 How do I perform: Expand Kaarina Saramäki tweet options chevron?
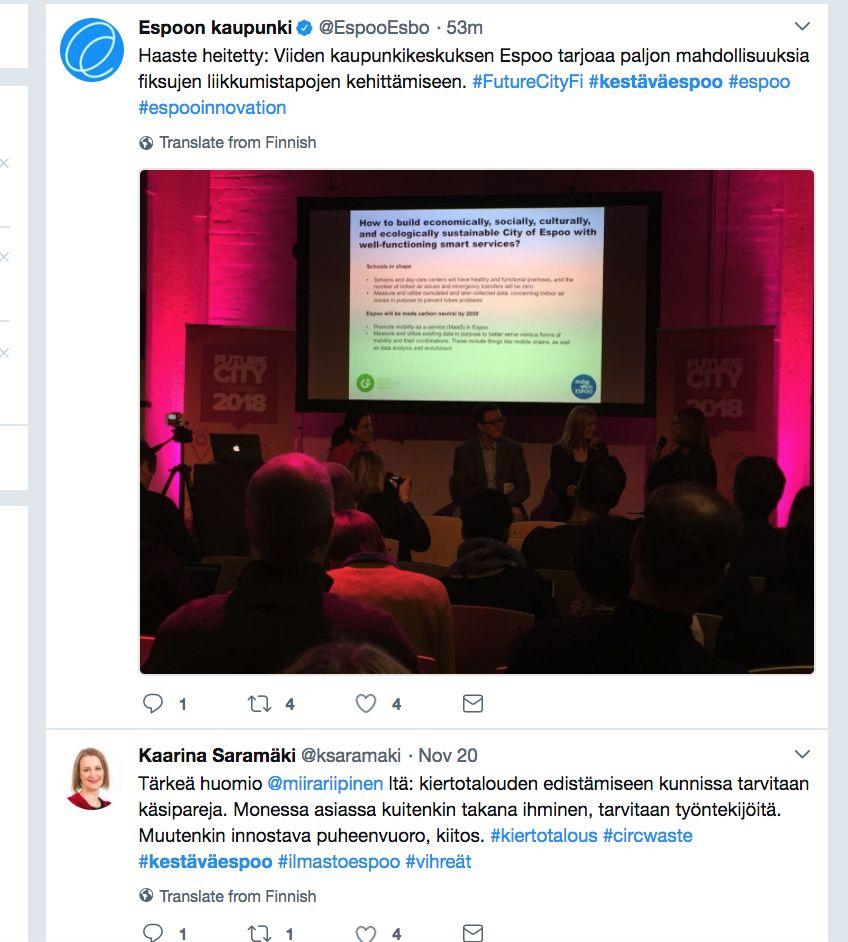coord(802,754)
